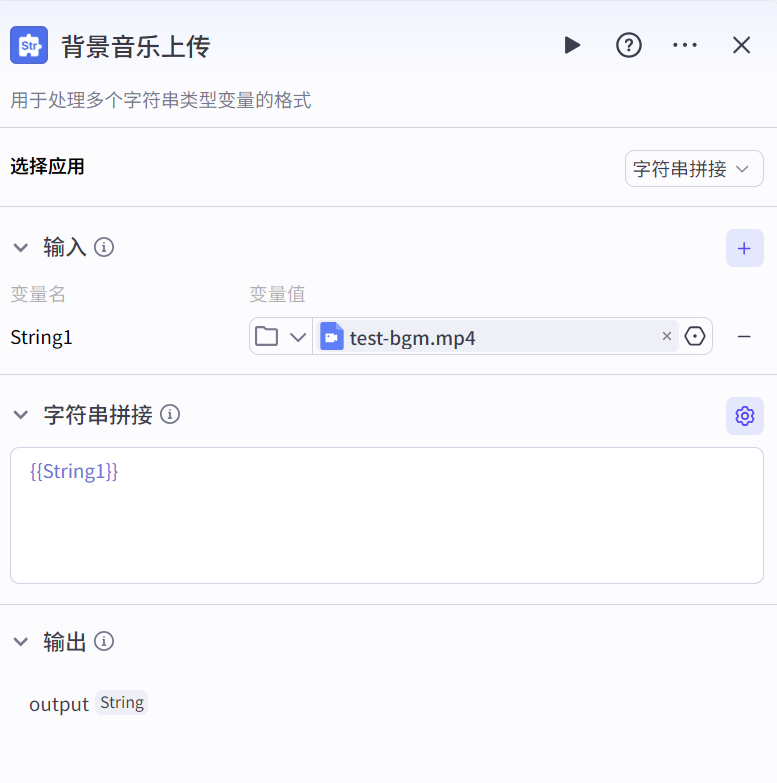Screen dimensions: 777x783
Task: Run the node with the play icon
Action: tap(572, 45)
